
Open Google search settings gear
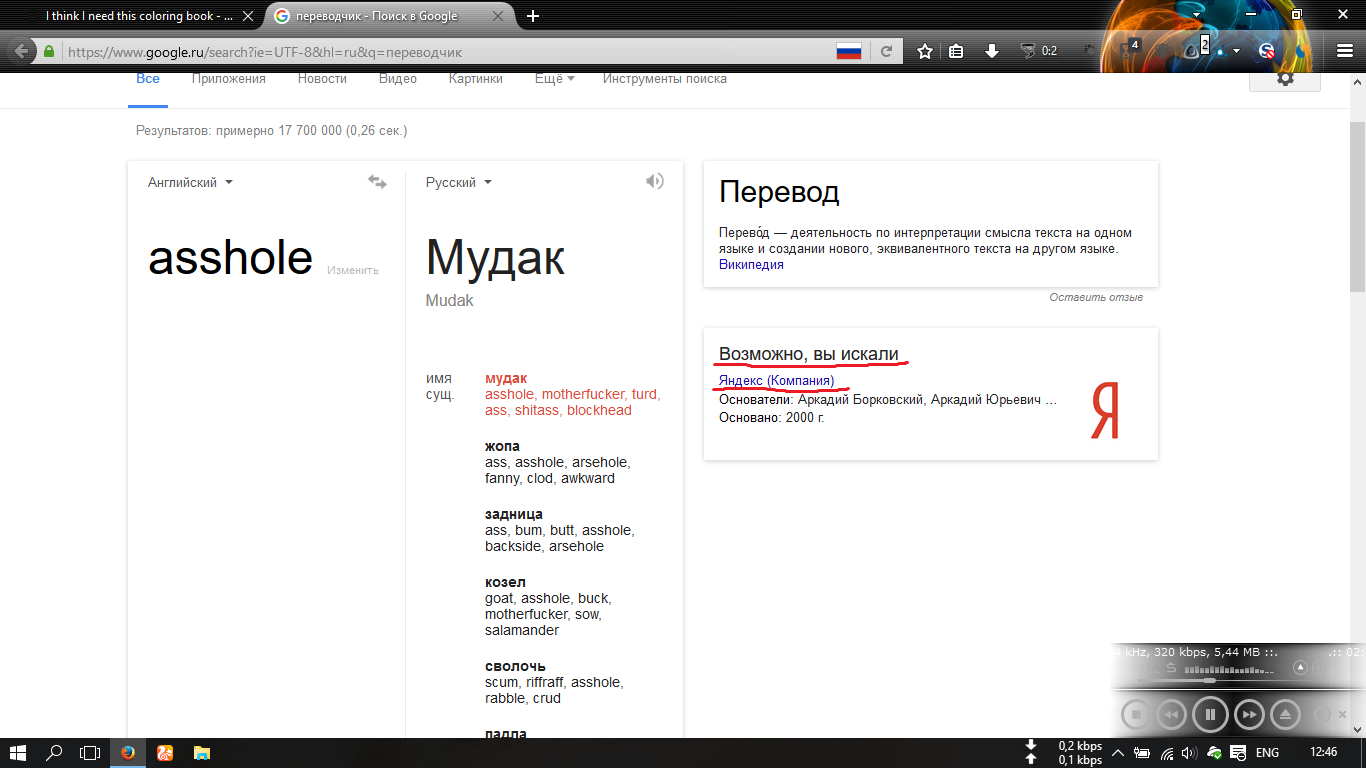pos(1284,79)
